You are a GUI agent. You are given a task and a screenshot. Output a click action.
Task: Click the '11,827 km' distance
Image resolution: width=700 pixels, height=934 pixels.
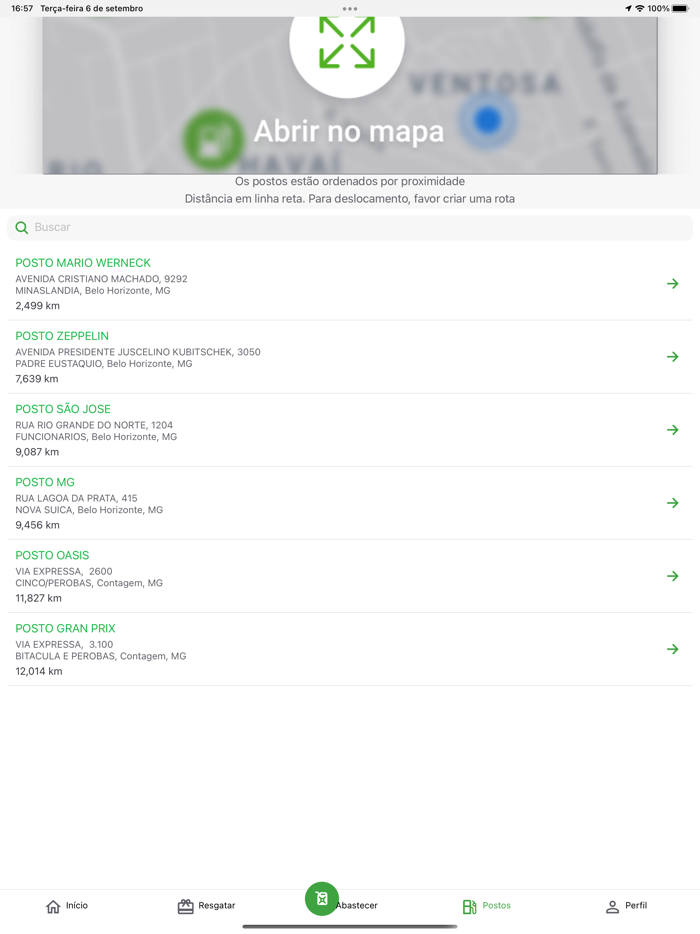click(38, 598)
